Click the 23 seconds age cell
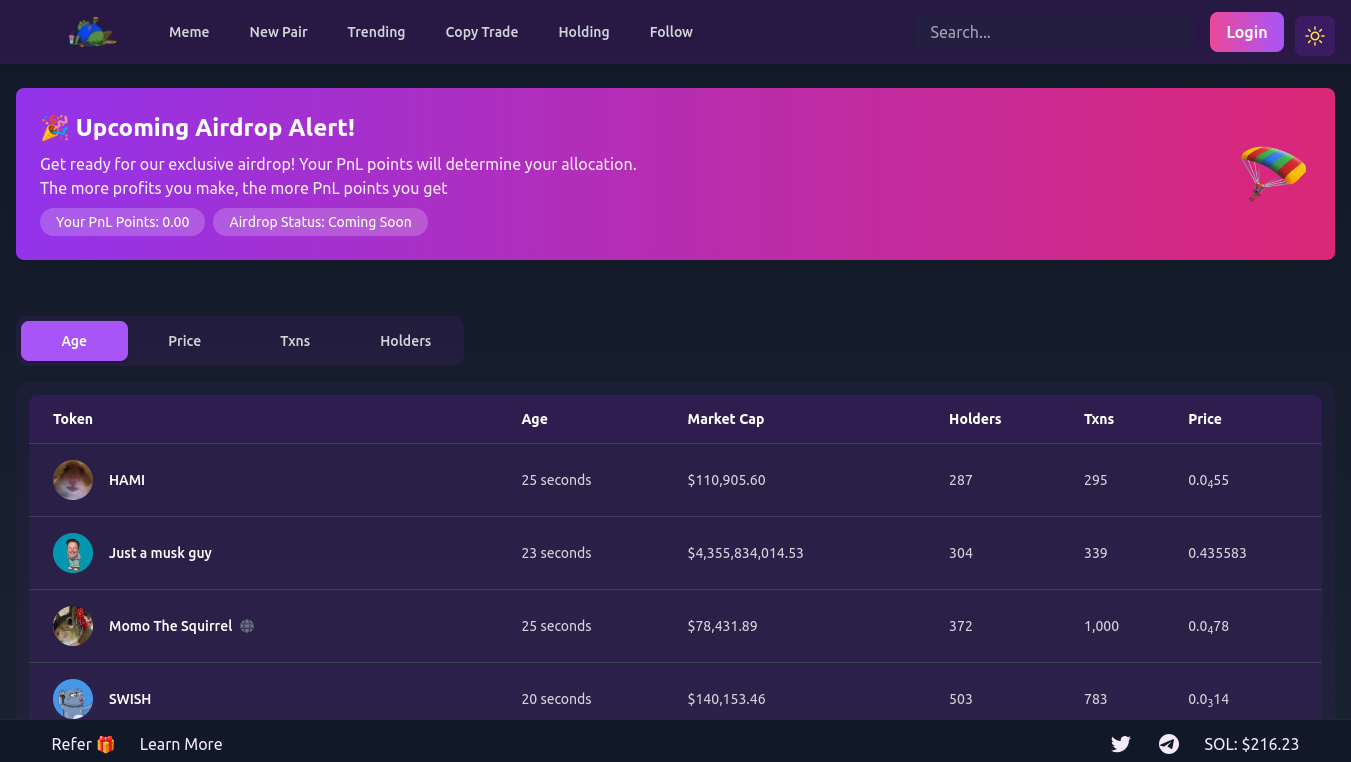Image resolution: width=1351 pixels, height=762 pixels. (556, 553)
